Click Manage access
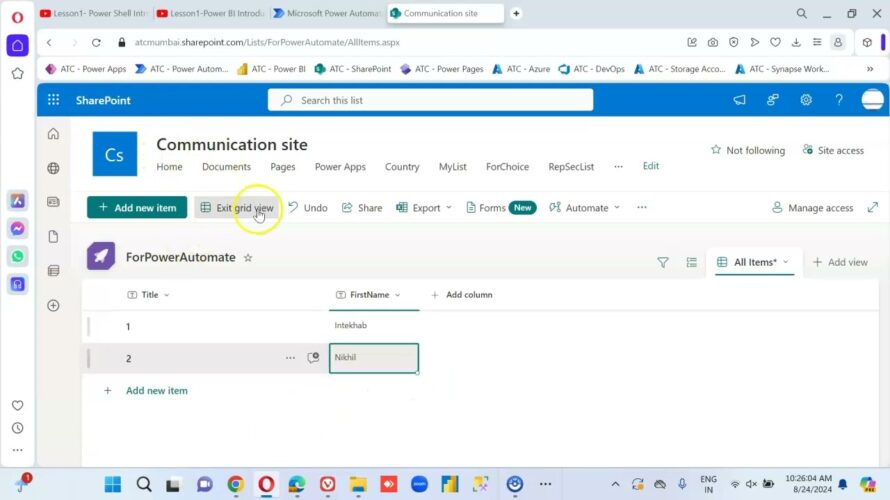This screenshot has width=890, height=500. (812, 208)
